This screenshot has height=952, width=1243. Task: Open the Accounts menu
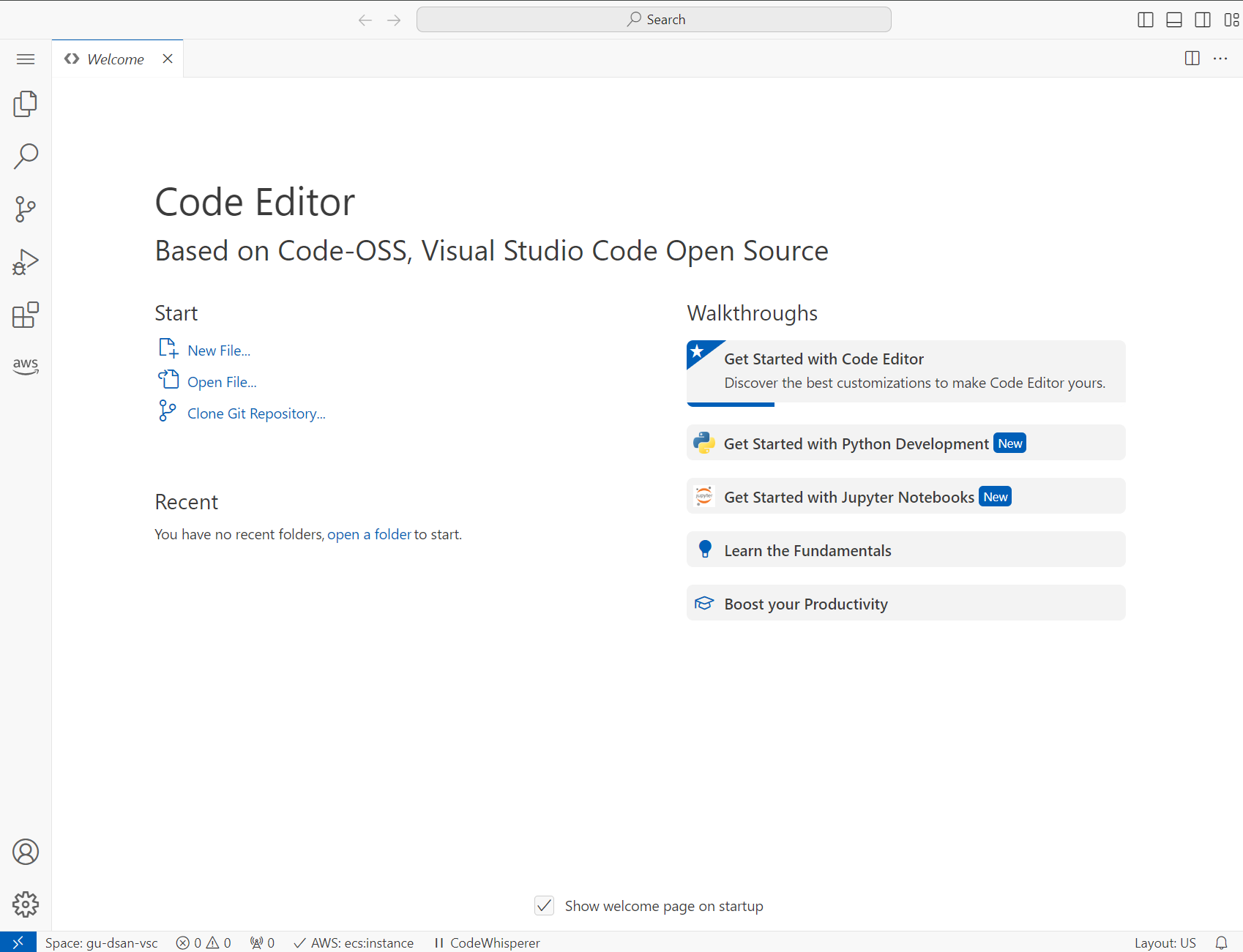coord(26,852)
